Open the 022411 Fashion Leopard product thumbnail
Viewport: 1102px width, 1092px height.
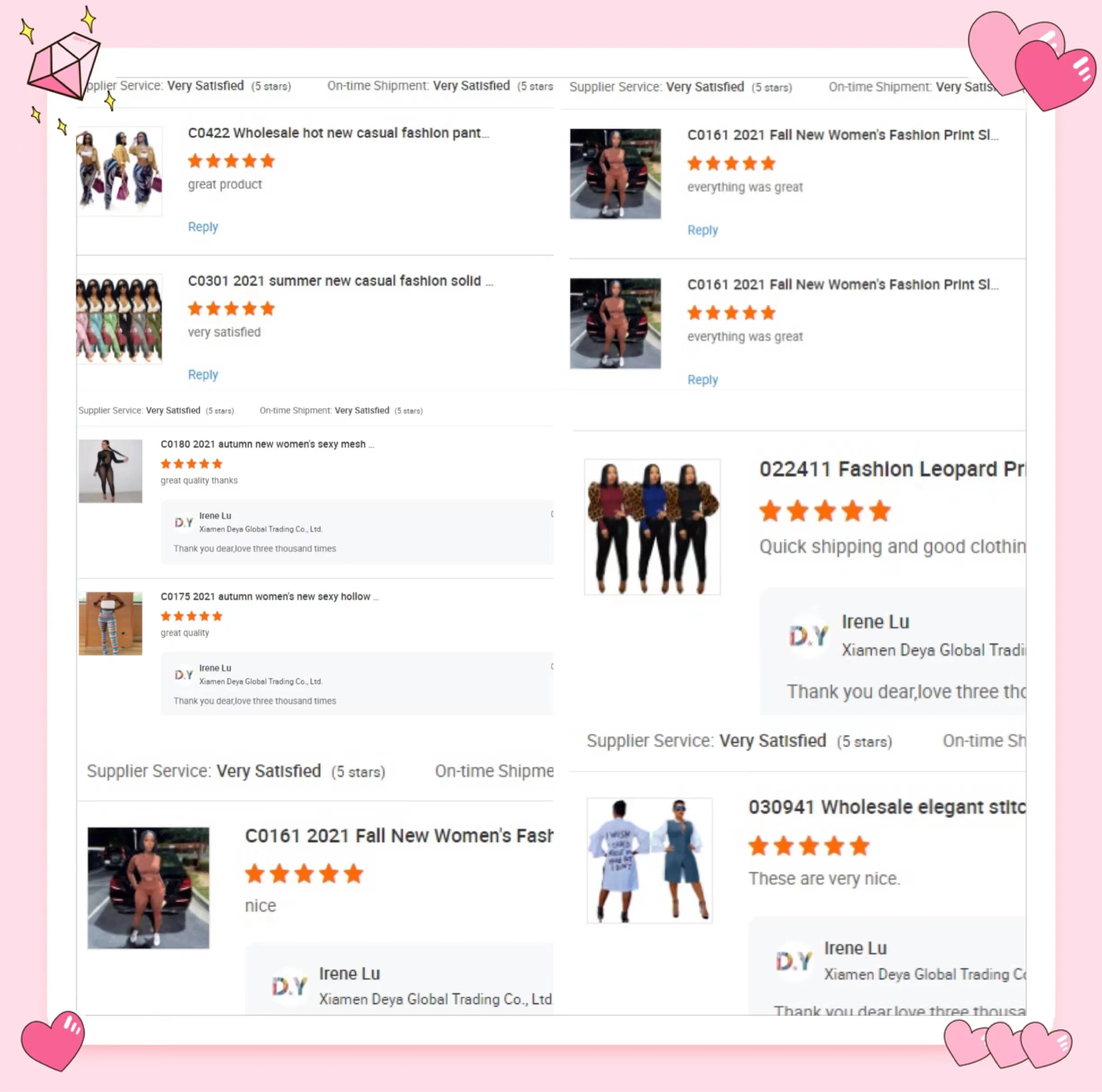pyautogui.click(x=652, y=527)
